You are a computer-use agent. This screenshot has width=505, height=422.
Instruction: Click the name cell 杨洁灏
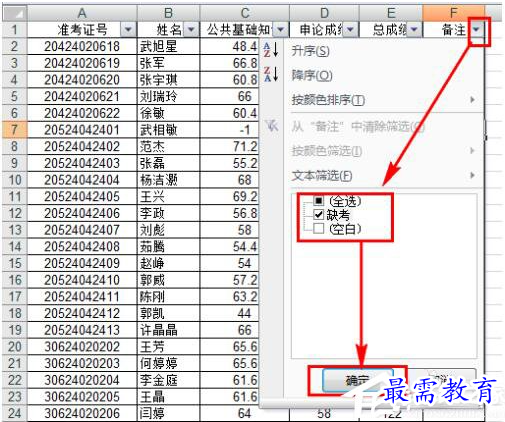coord(168,180)
